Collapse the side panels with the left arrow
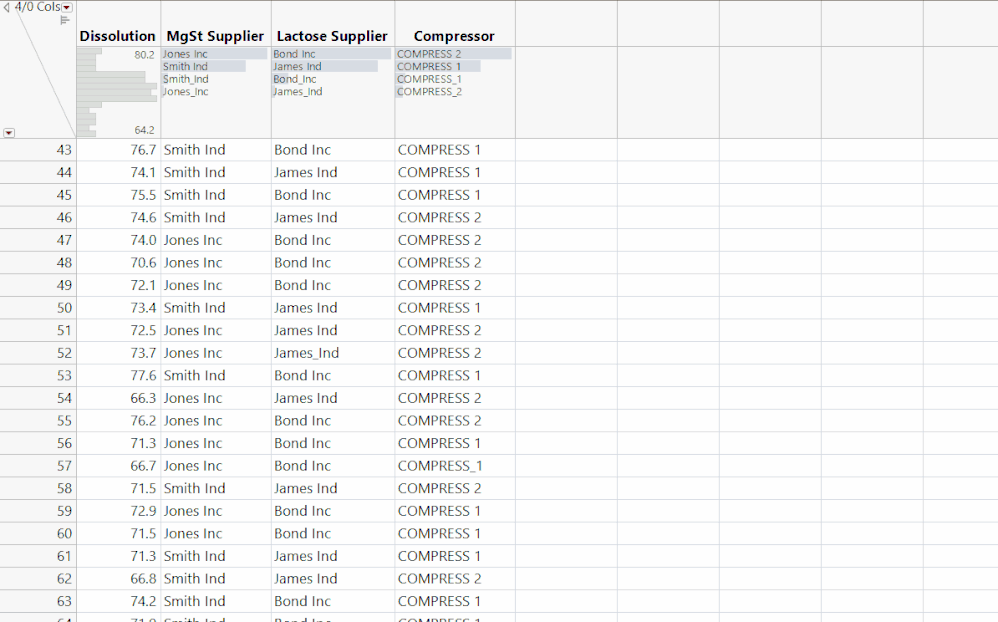The image size is (998, 622). (x=6, y=8)
